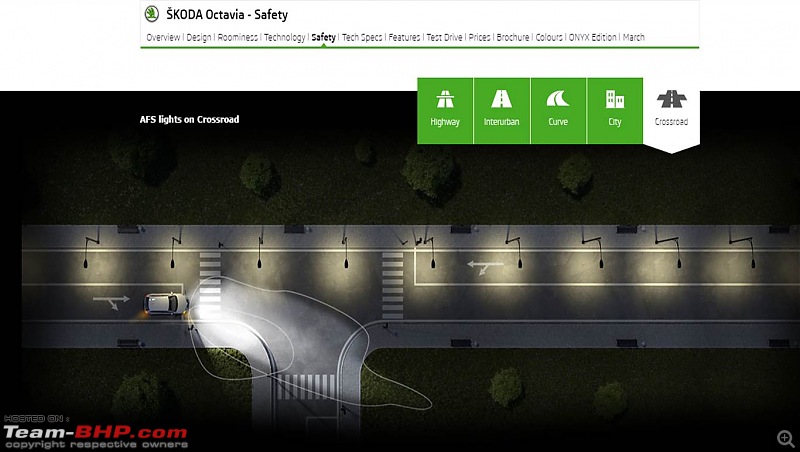This screenshot has height=452, width=800.
Task: Select the Interurban lighting mode tile
Action: [502, 111]
